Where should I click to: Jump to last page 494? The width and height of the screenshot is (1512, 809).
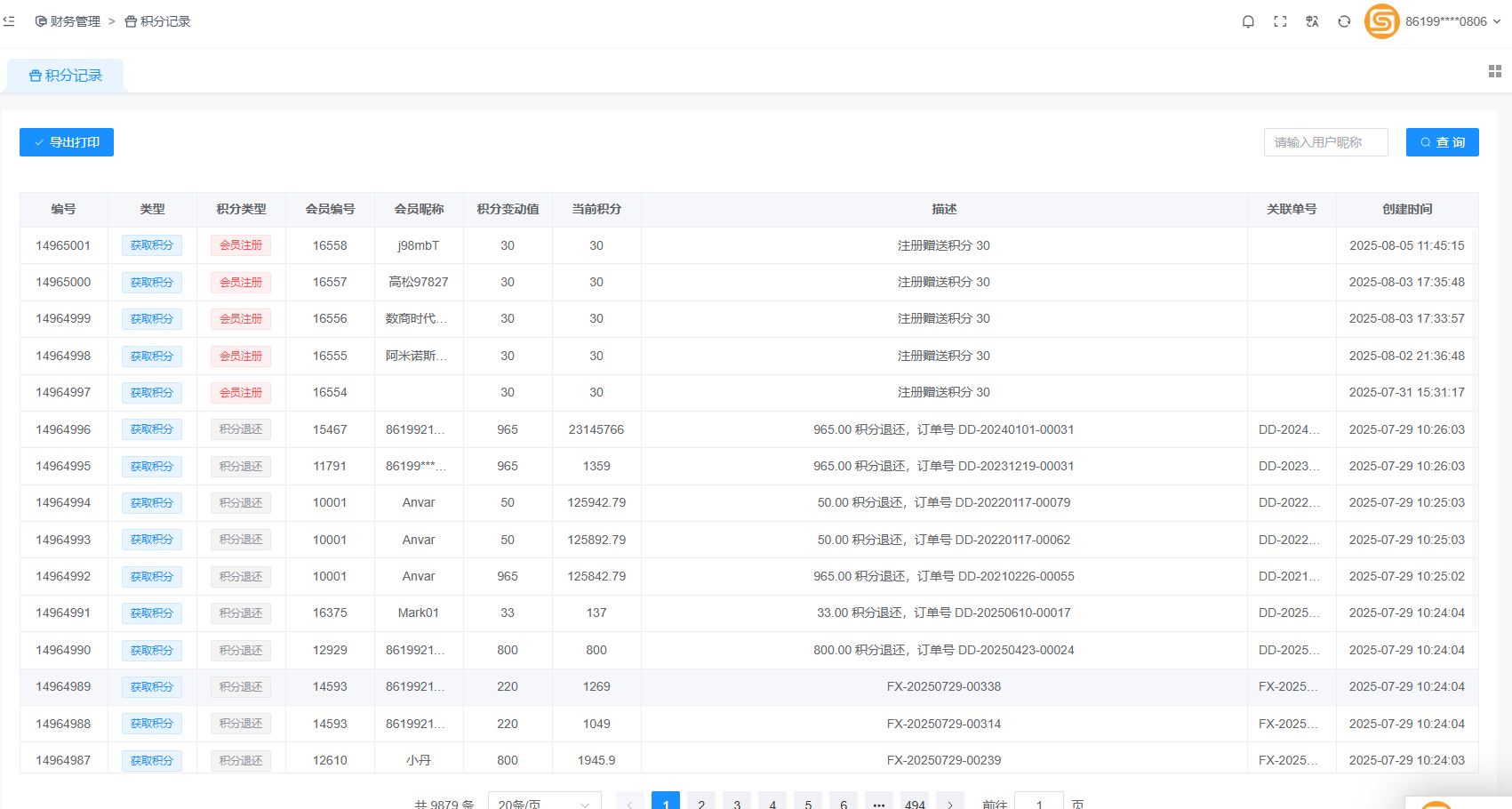(915, 802)
